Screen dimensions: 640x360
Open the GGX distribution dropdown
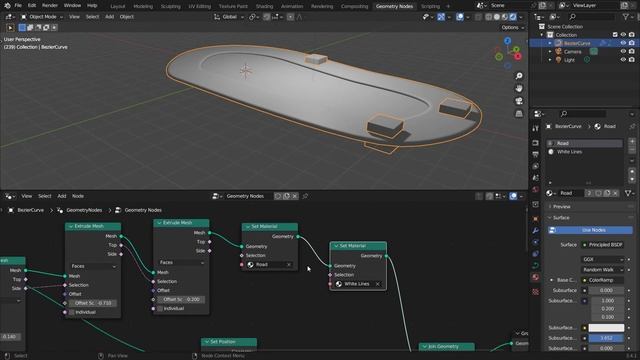(602, 260)
